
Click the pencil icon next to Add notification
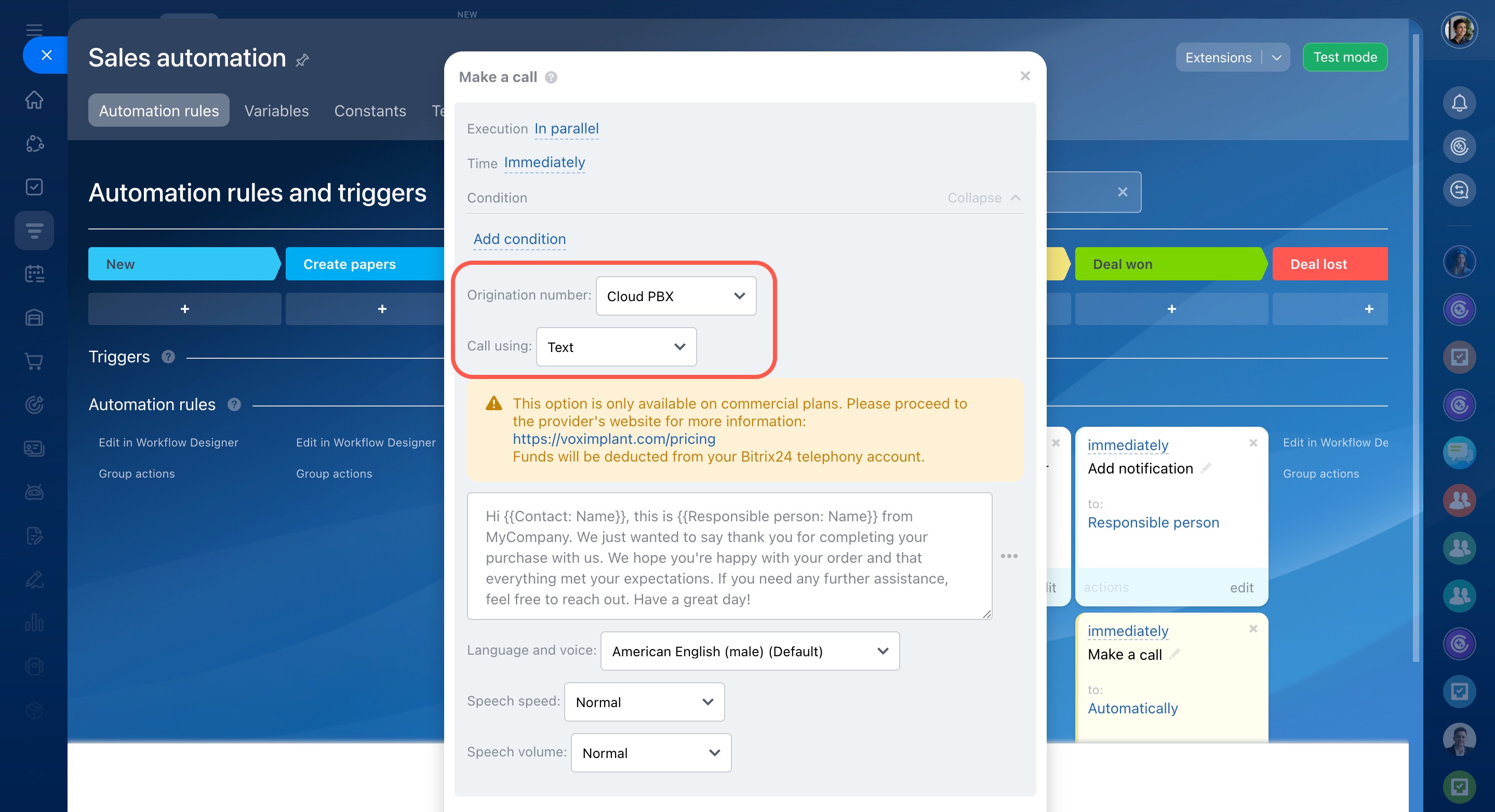pyautogui.click(x=1206, y=468)
